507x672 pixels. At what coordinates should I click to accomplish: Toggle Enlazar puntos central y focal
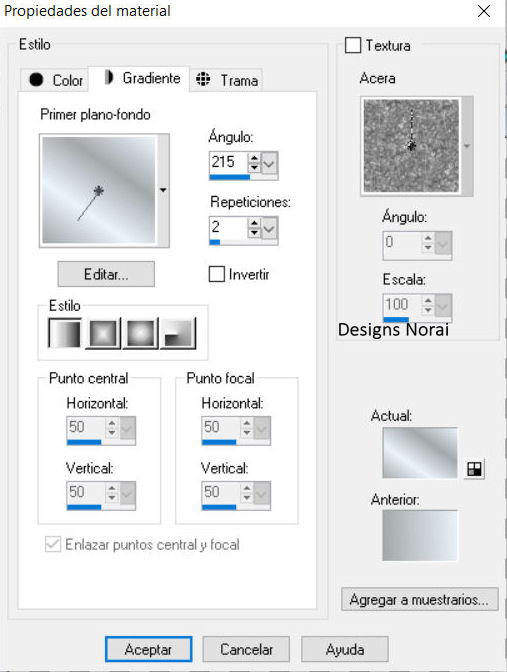pyautogui.click(x=53, y=544)
